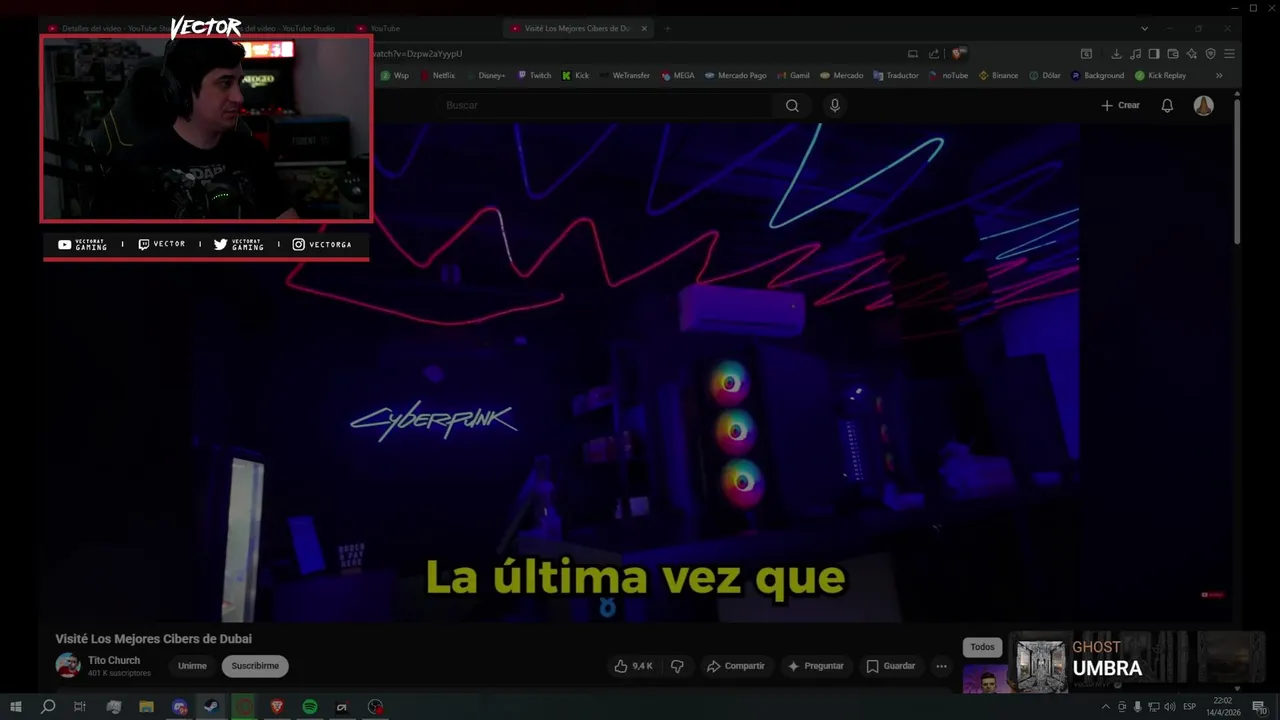Open the Brave wallet icon

(x=1173, y=53)
